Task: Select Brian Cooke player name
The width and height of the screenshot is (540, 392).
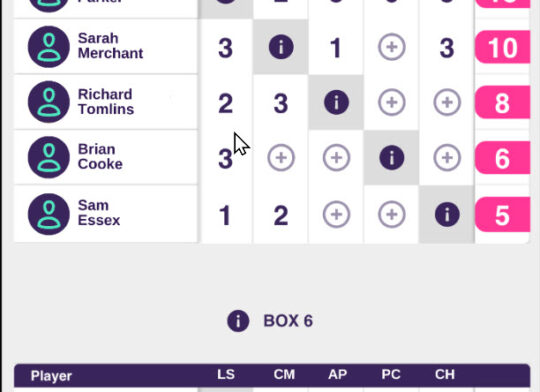Action: click(x=100, y=157)
